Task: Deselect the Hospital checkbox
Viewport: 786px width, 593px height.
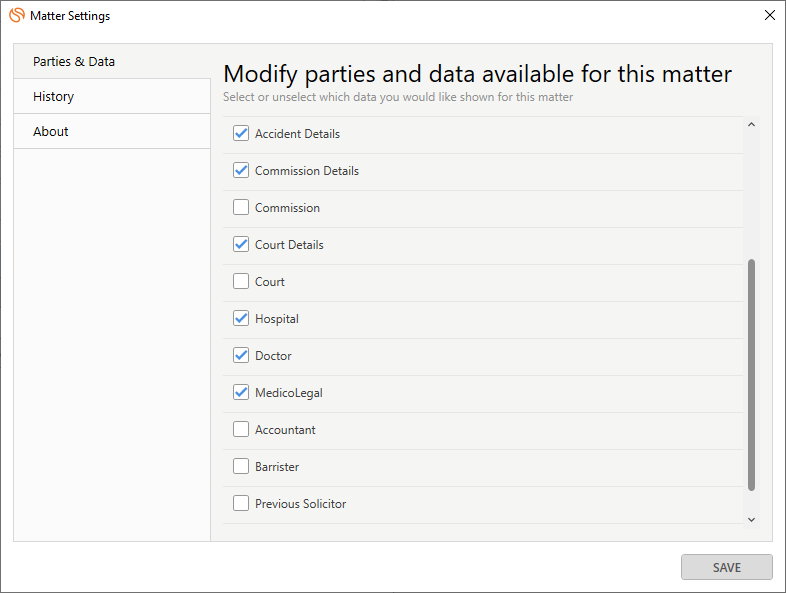Action: pos(241,318)
